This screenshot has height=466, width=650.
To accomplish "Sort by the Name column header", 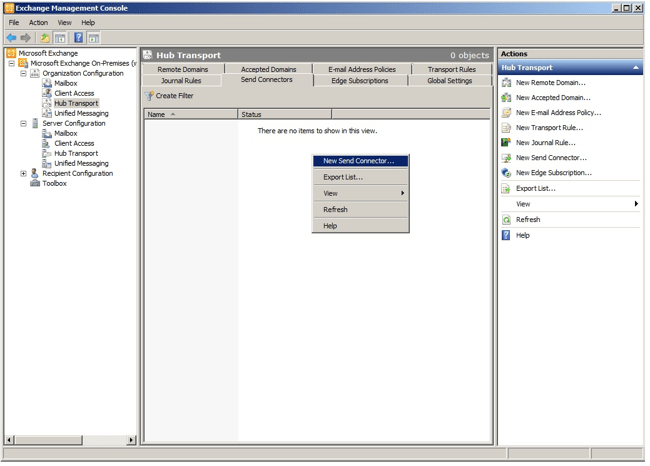I will tap(191, 114).
